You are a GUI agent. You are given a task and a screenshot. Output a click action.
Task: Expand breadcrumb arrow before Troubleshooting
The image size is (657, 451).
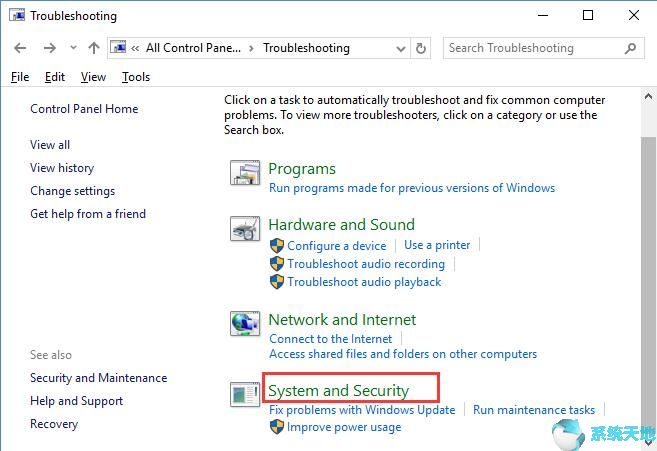click(251, 48)
